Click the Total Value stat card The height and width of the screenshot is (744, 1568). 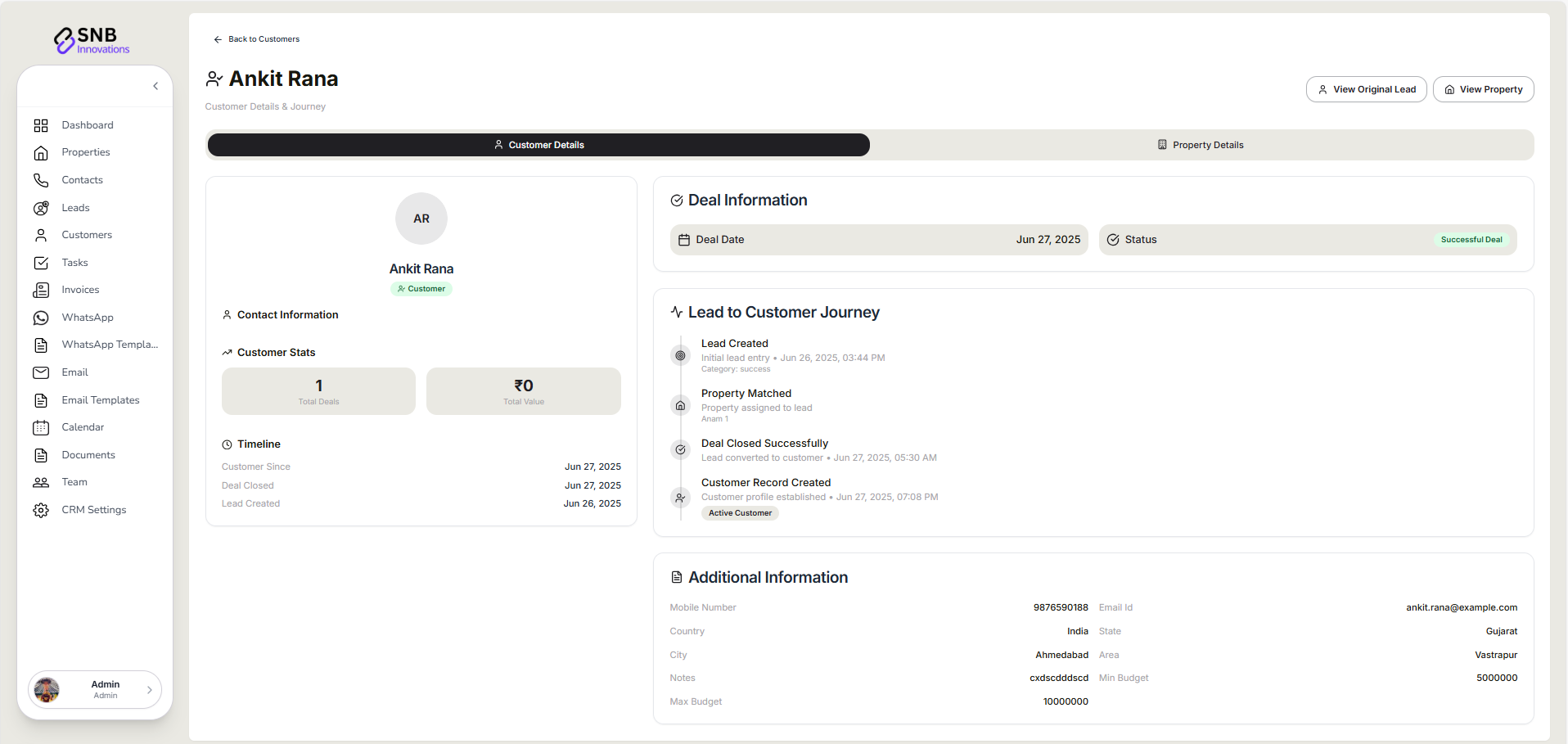(x=524, y=391)
